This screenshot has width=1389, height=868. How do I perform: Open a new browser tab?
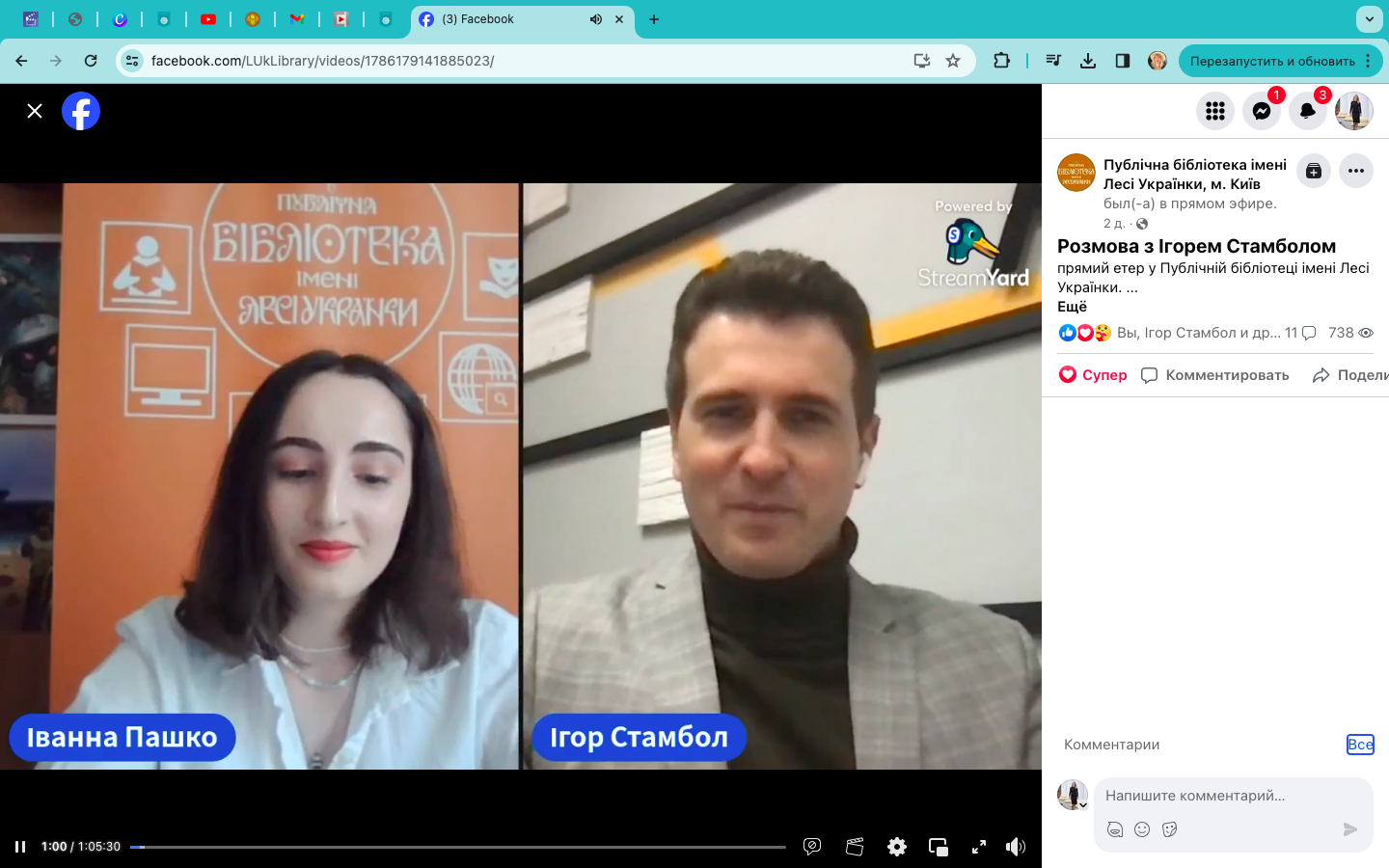pyautogui.click(x=654, y=19)
